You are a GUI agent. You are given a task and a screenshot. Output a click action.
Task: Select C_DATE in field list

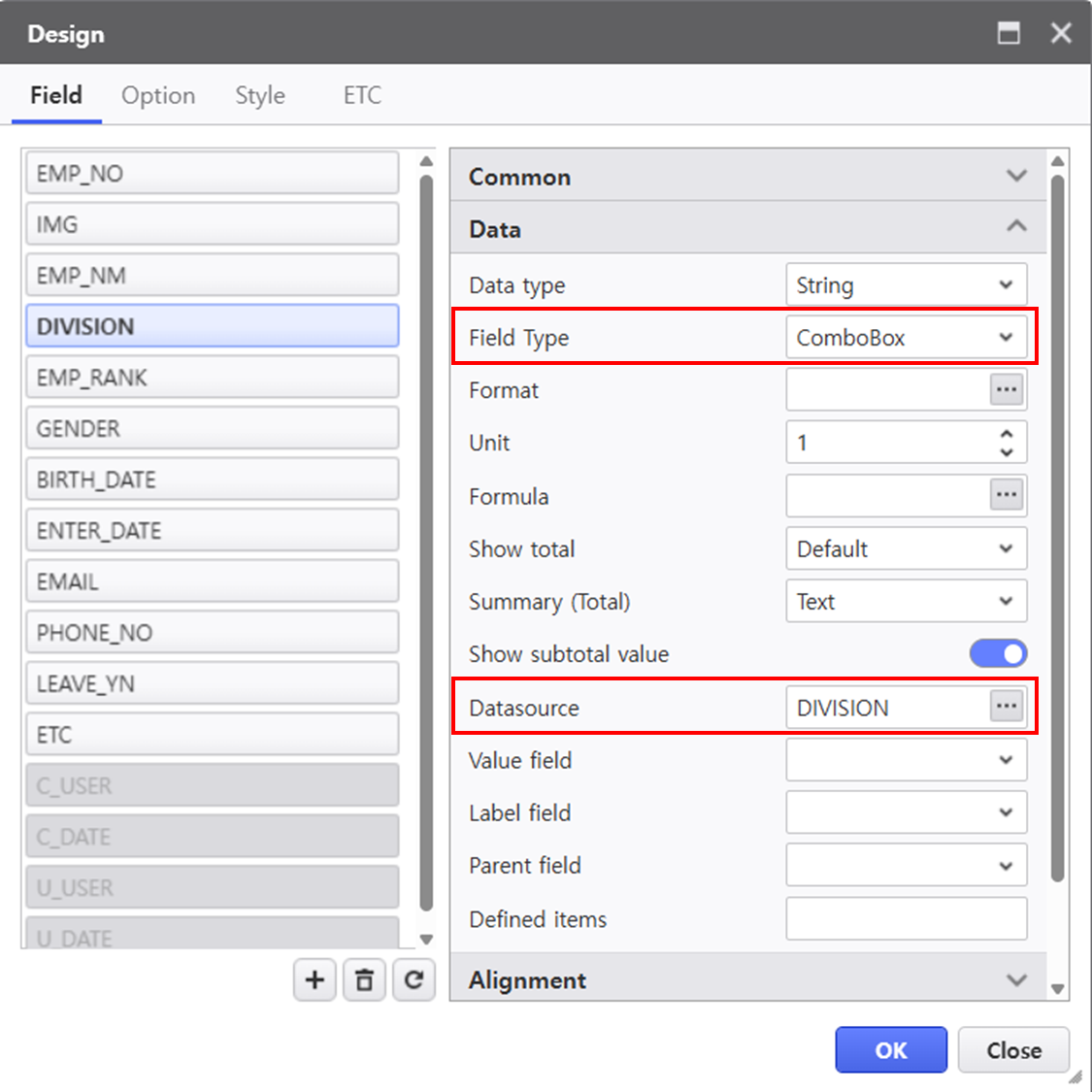(213, 836)
